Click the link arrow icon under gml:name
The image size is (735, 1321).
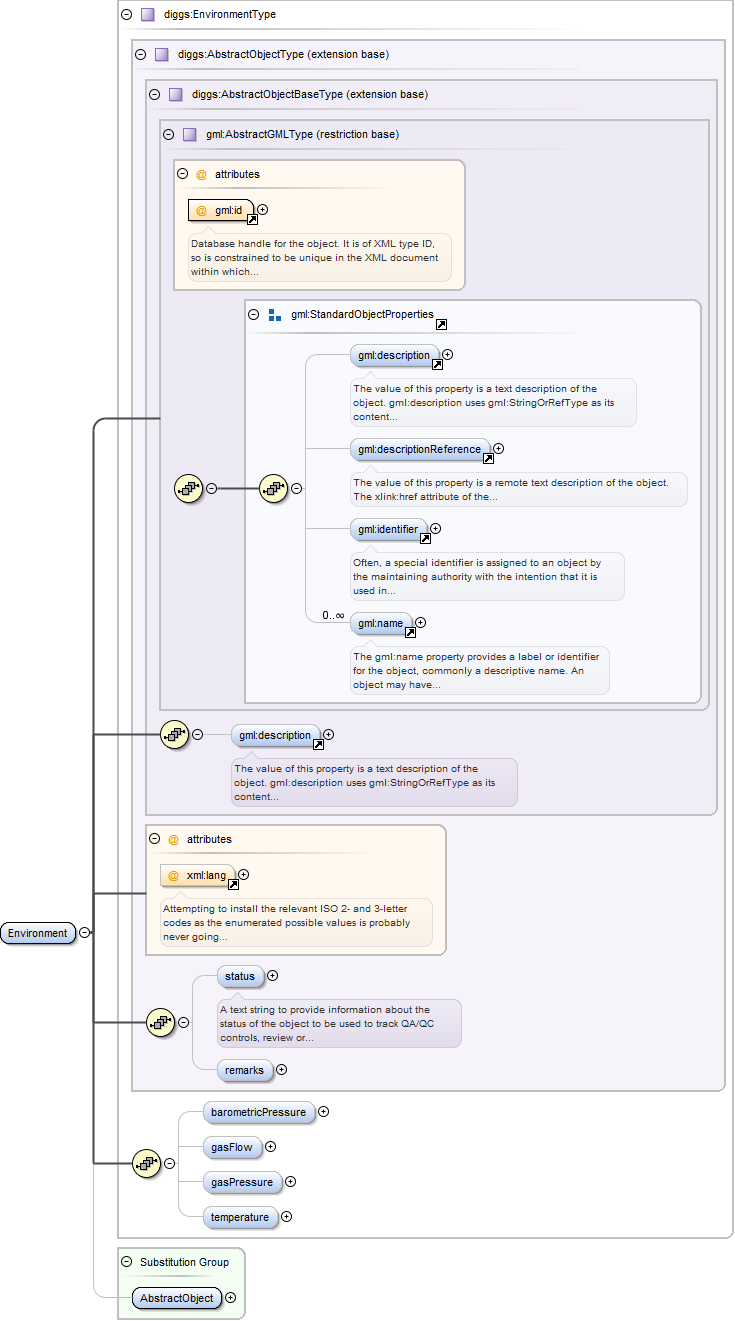click(x=410, y=632)
